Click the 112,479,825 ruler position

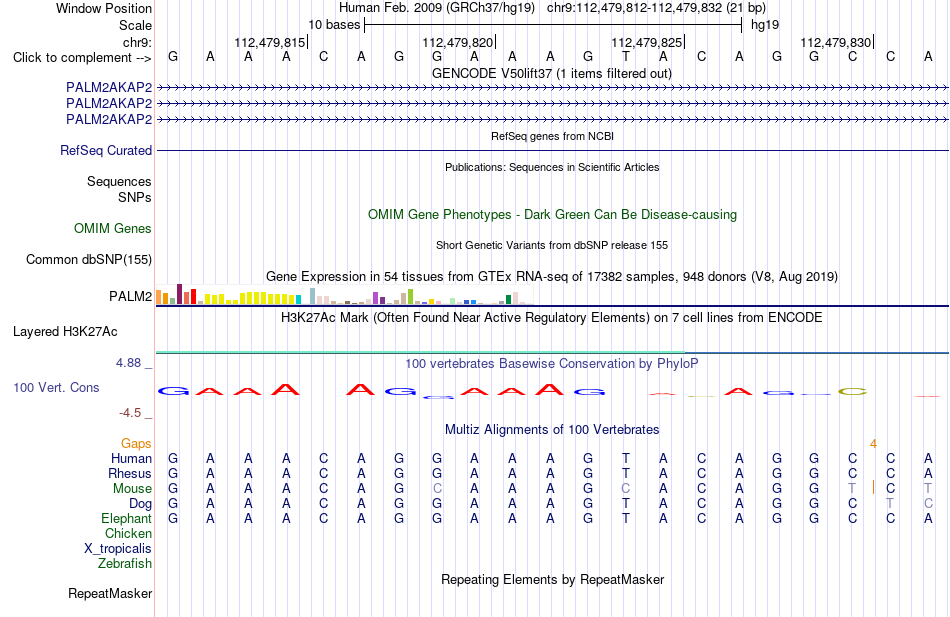click(x=647, y=42)
